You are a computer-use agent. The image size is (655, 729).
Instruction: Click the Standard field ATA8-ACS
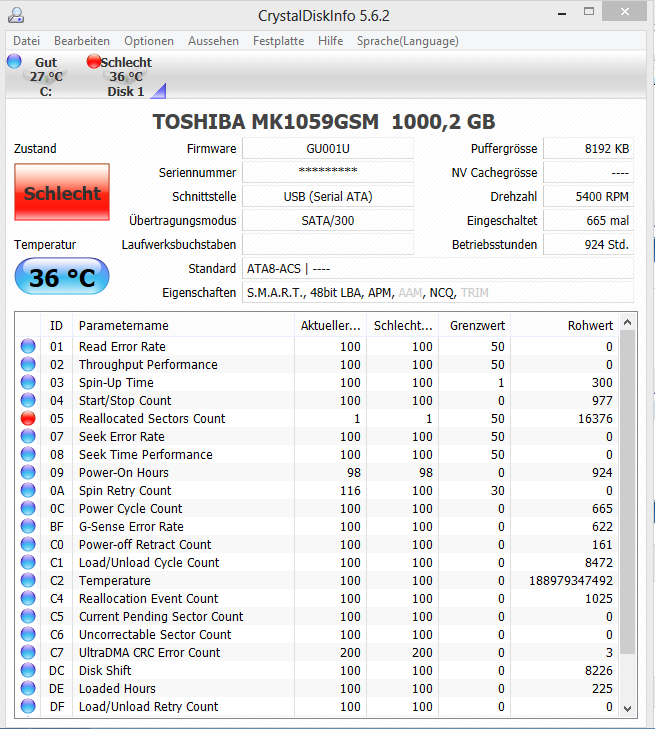[438, 269]
